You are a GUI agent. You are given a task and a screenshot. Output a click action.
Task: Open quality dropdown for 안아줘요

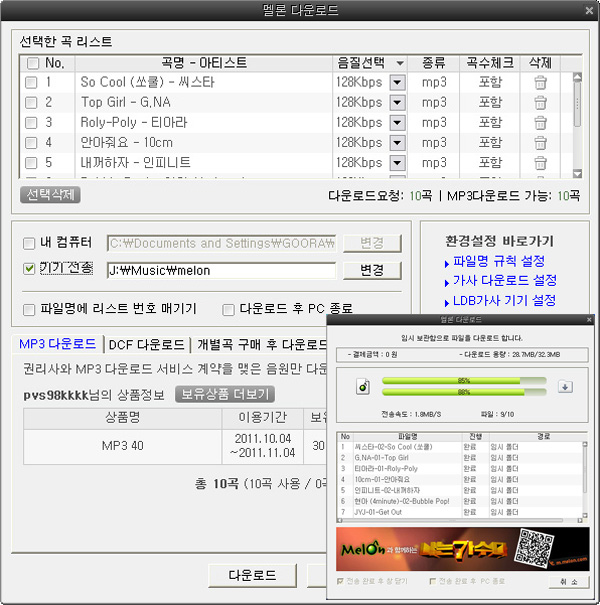click(397, 142)
